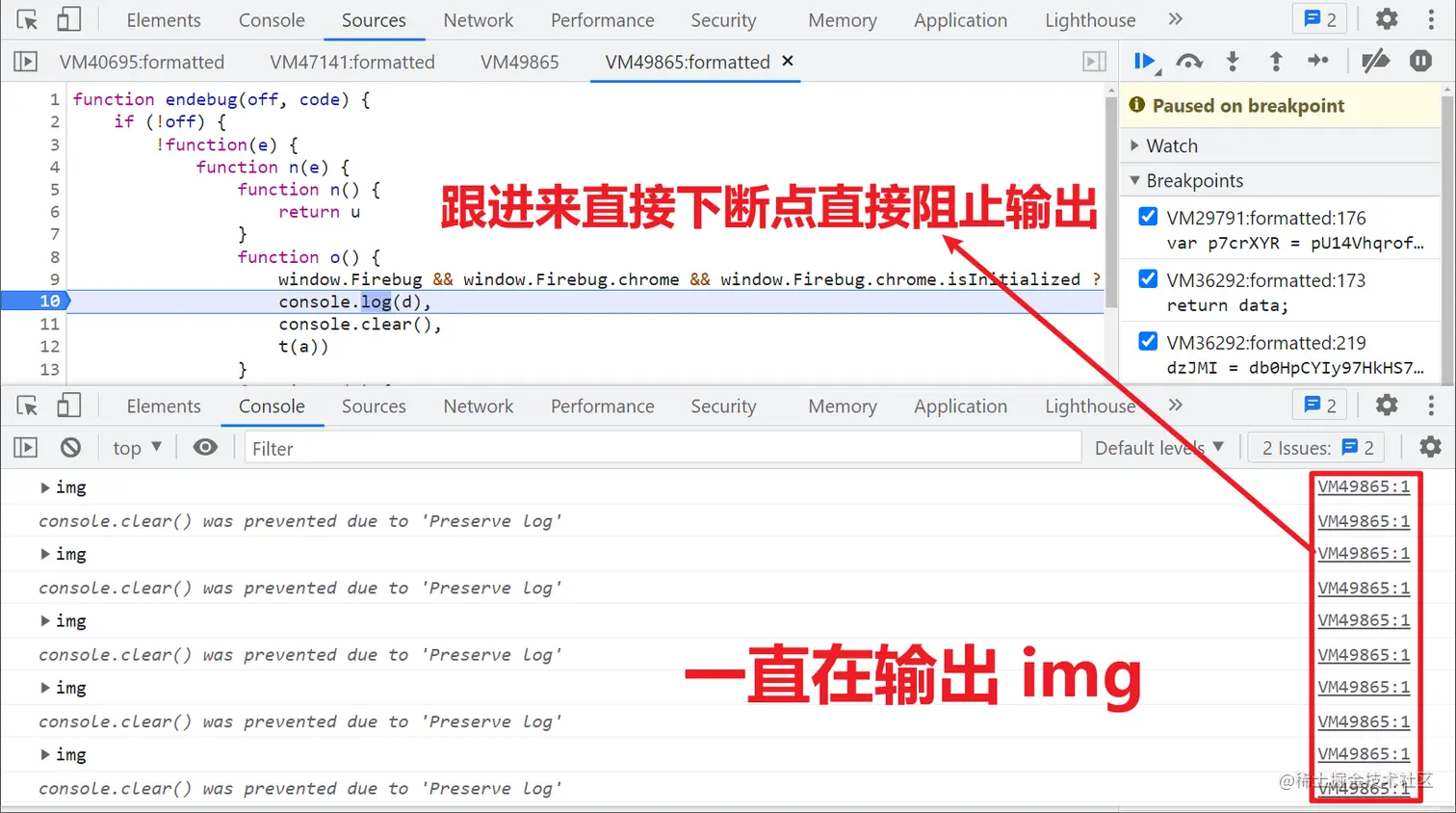Show more tabs in top panel bar
The image size is (1456, 813).
pyautogui.click(x=1175, y=19)
